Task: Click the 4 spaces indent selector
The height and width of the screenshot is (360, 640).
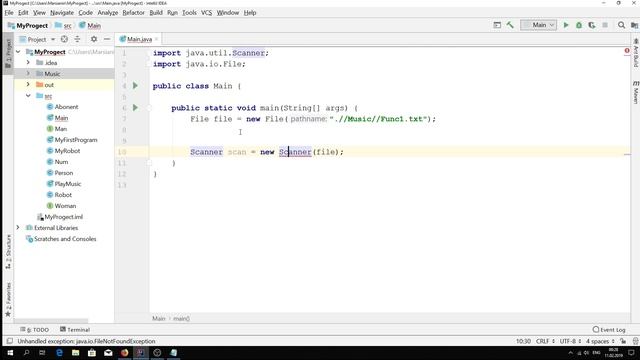Action: point(600,341)
